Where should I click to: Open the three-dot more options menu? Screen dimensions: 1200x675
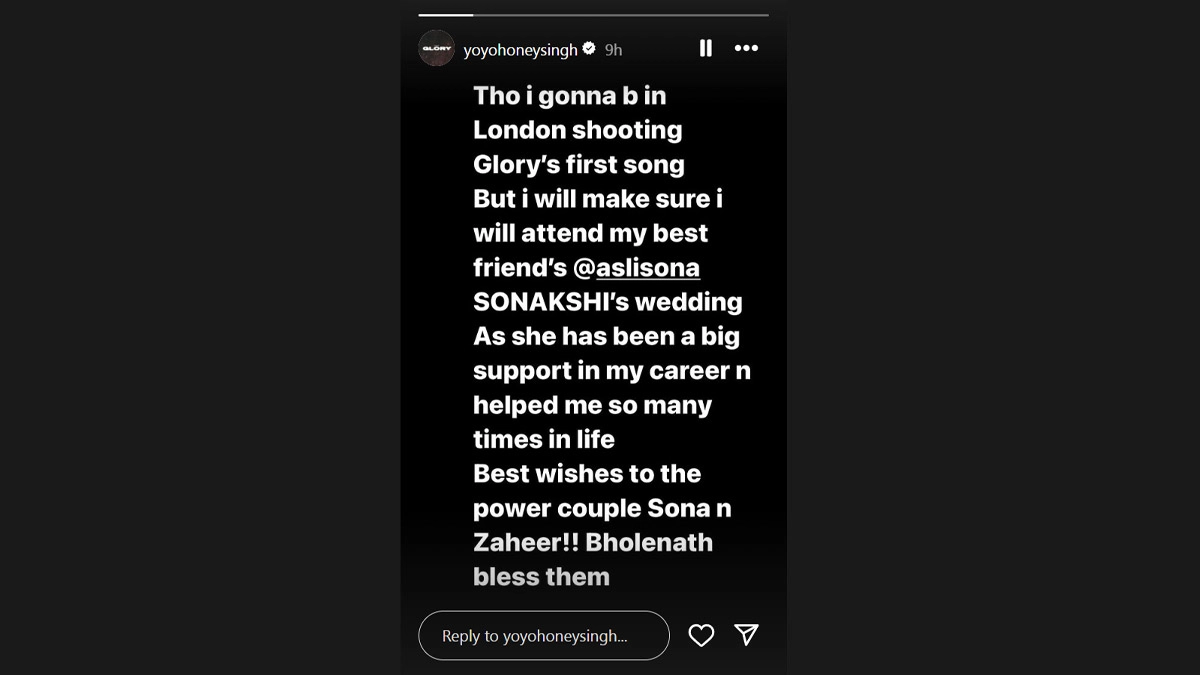pos(746,48)
